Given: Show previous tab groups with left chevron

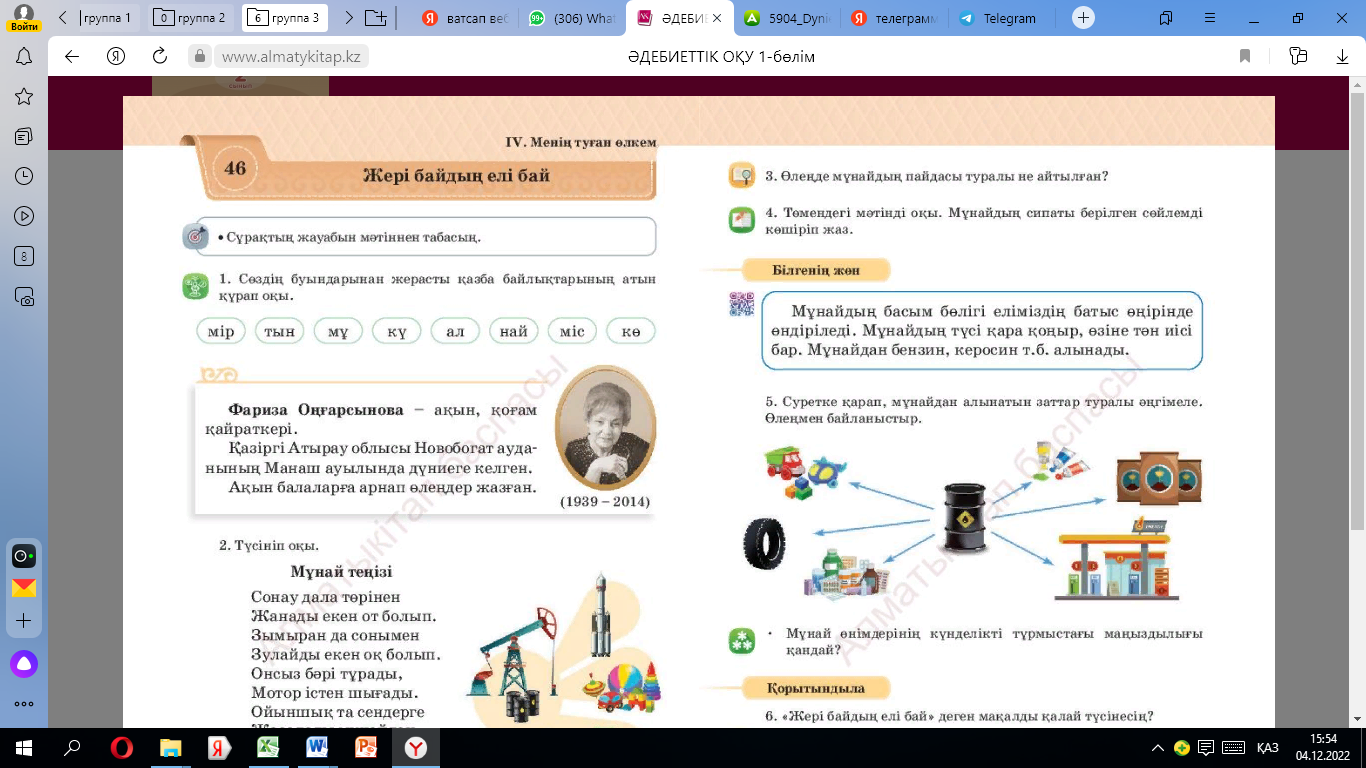Looking at the screenshot, I should click(x=64, y=18).
